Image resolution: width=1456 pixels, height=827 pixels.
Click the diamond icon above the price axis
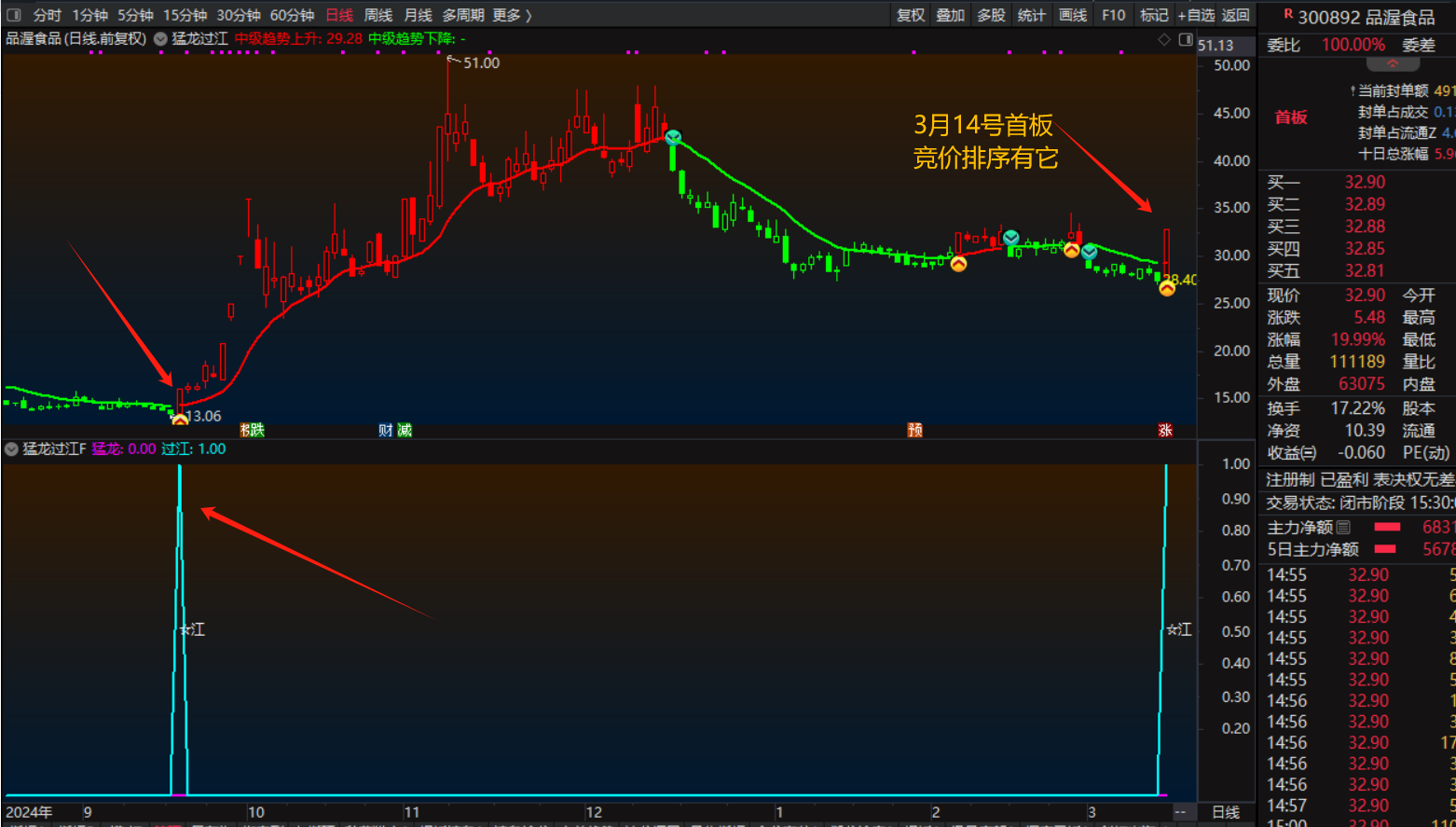tap(1163, 39)
